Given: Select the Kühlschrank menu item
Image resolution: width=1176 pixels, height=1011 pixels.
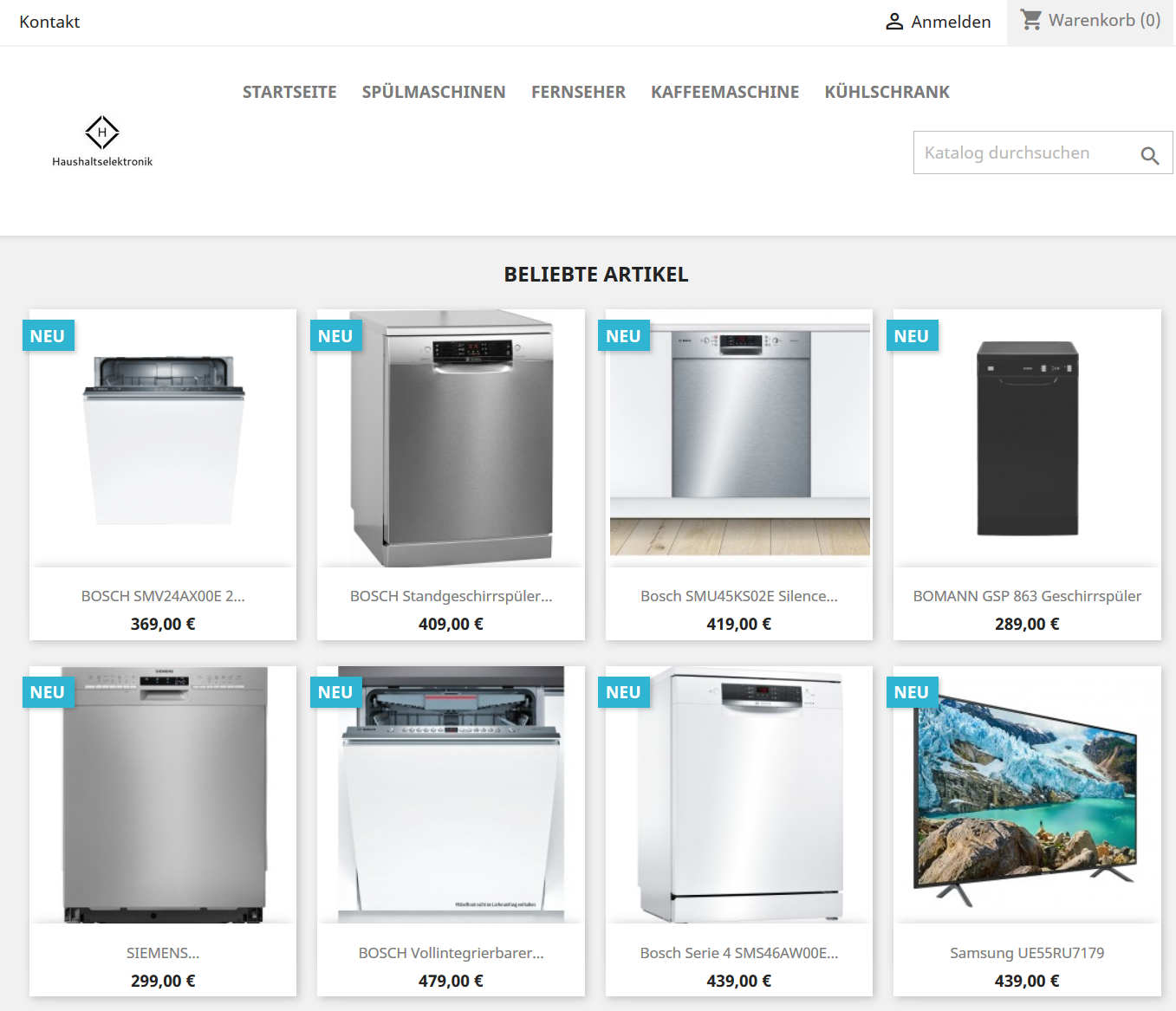Looking at the screenshot, I should coord(887,92).
